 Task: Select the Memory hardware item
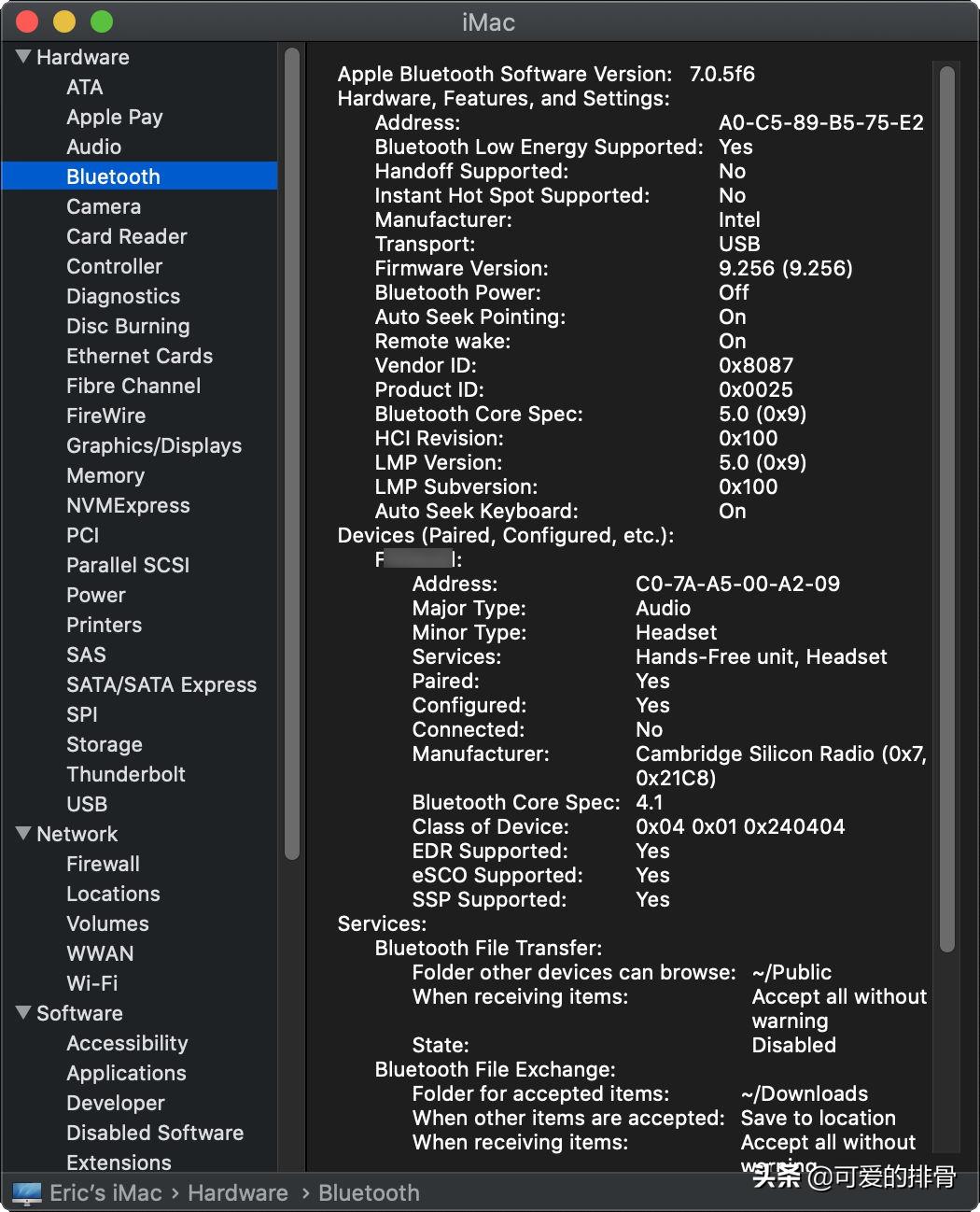pyautogui.click(x=105, y=475)
